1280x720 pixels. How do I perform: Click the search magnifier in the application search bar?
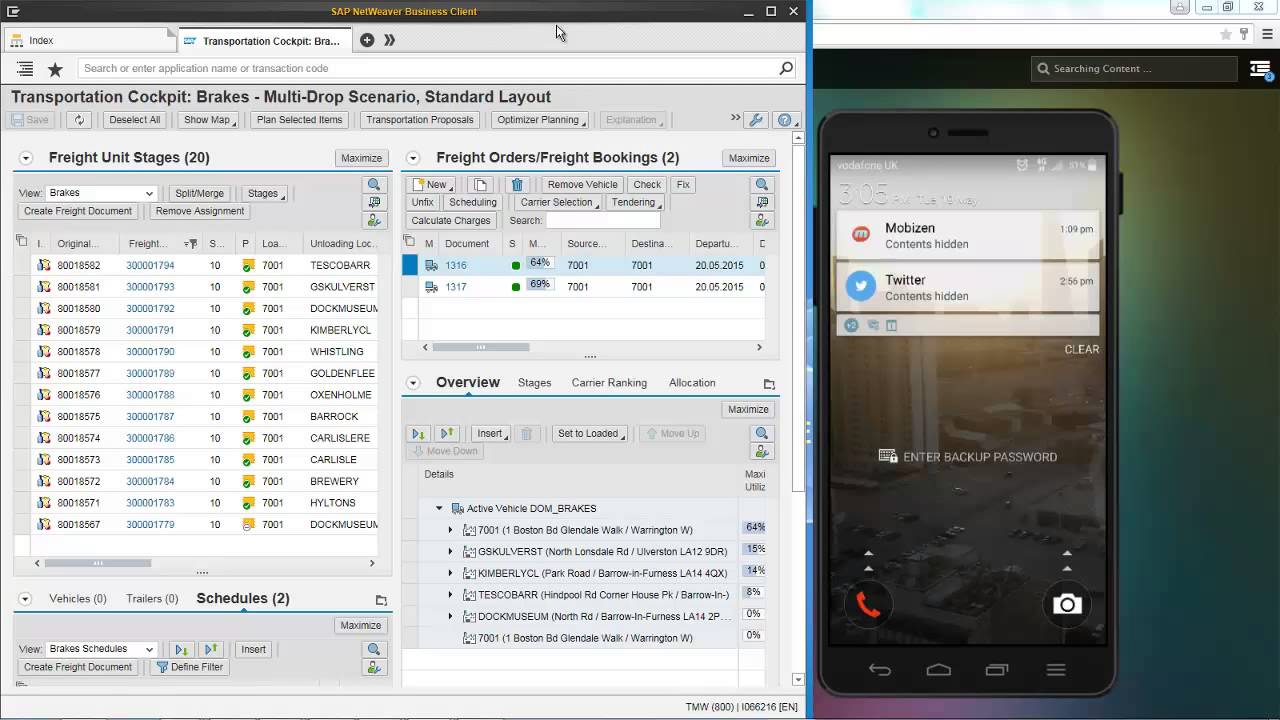(x=786, y=68)
